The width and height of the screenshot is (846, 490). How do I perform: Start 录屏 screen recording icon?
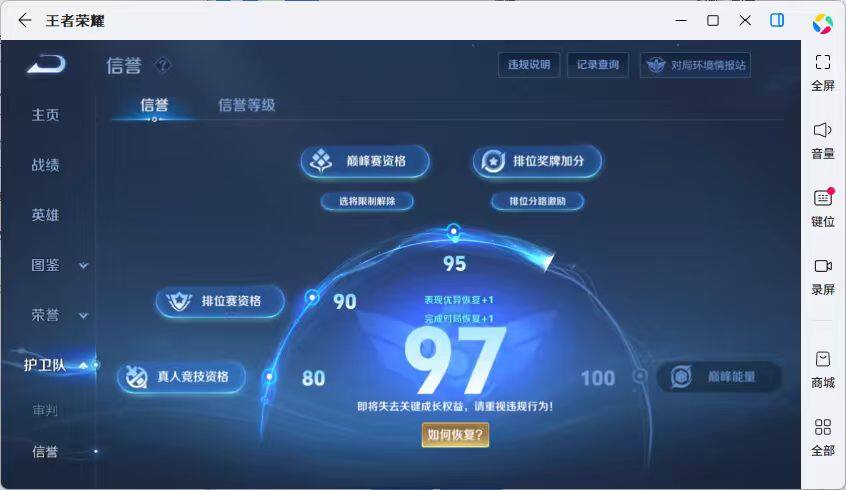[x=823, y=266]
